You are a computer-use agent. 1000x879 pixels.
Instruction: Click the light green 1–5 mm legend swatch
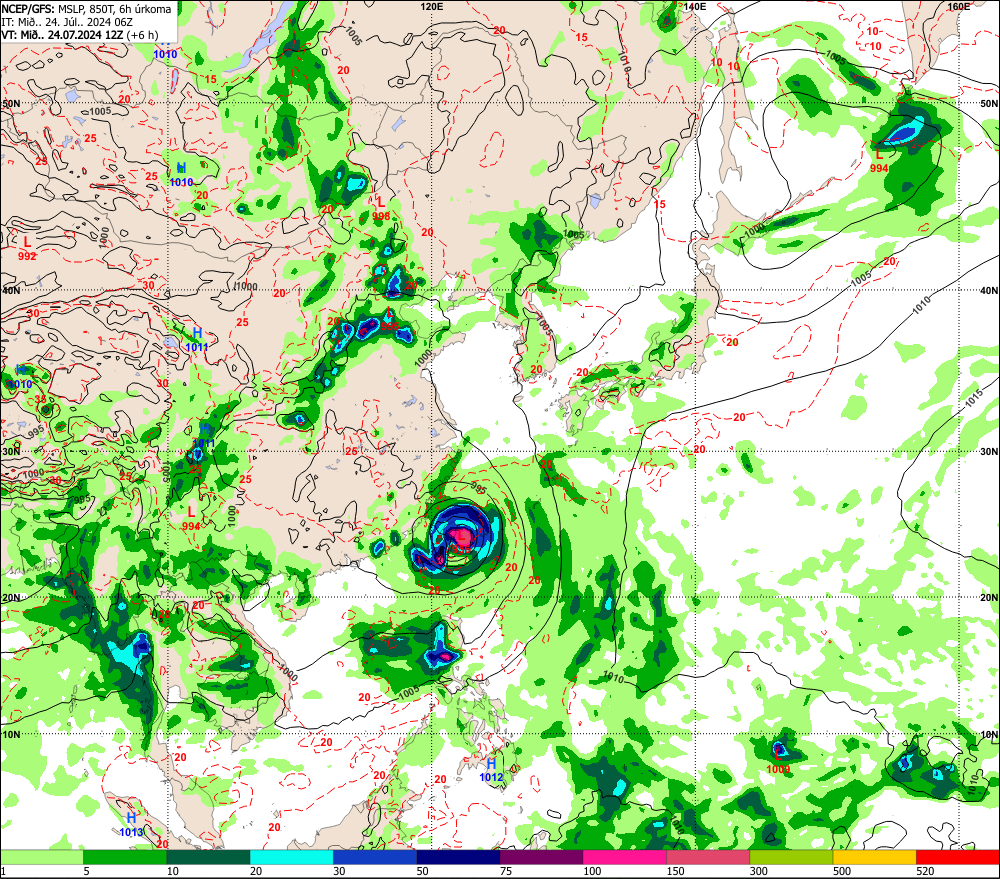tap(41, 857)
